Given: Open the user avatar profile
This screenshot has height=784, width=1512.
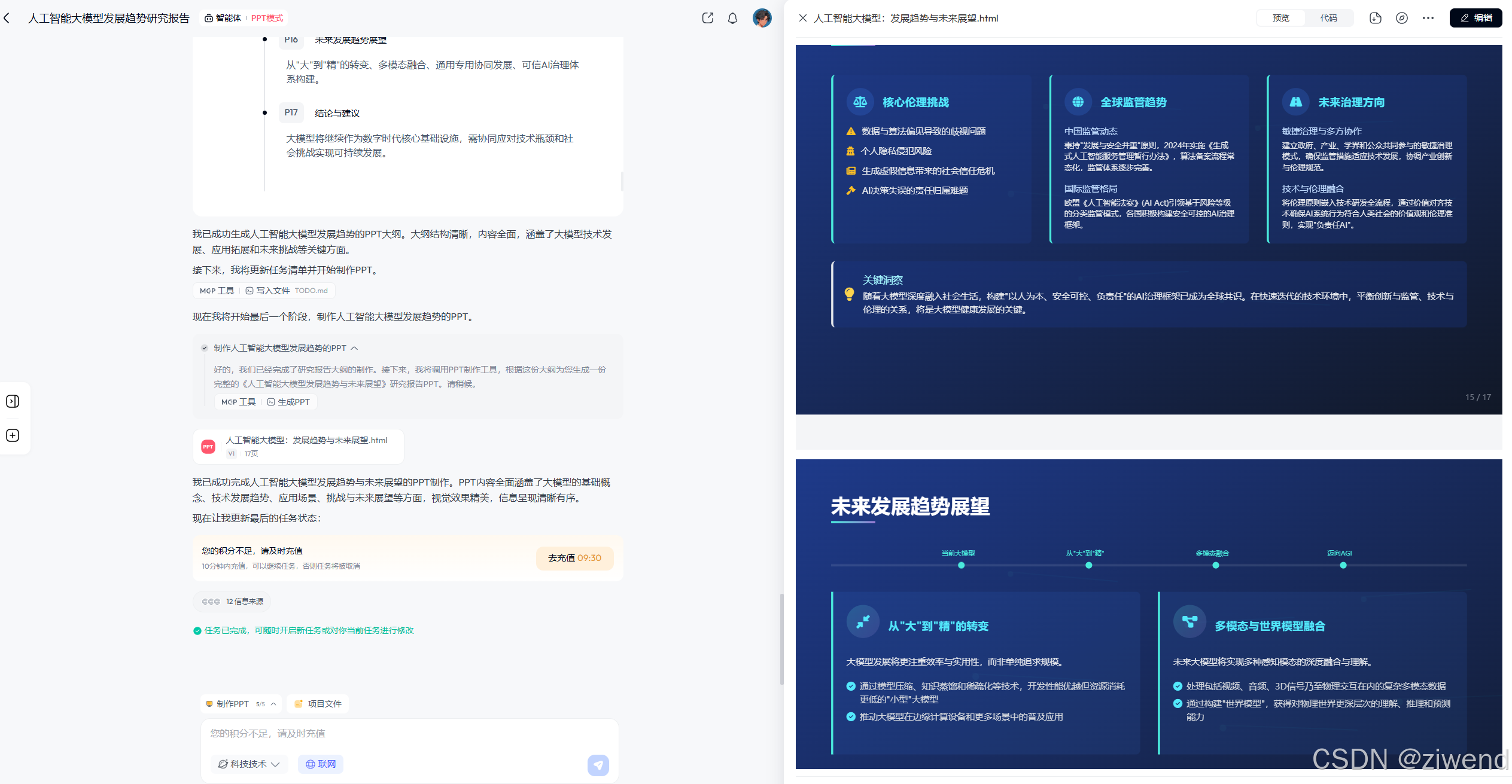Looking at the screenshot, I should tap(761, 18).
